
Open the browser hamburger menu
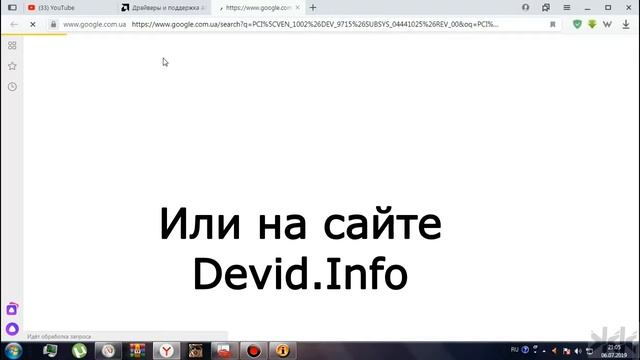[x=567, y=7]
